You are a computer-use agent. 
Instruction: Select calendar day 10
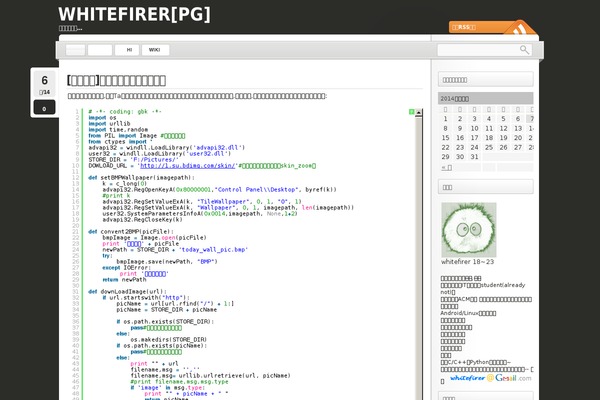(x=474, y=129)
